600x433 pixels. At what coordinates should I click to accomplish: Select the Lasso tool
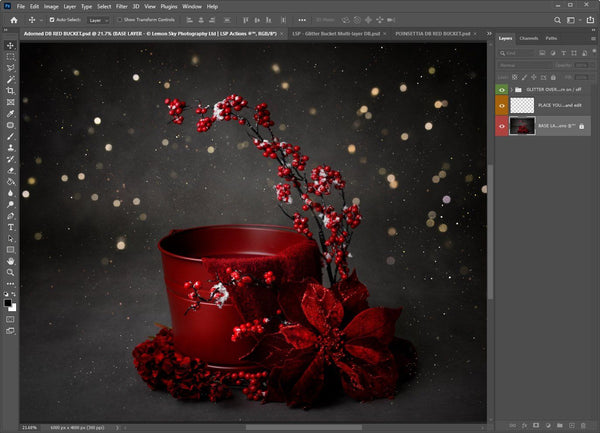pyautogui.click(x=10, y=68)
